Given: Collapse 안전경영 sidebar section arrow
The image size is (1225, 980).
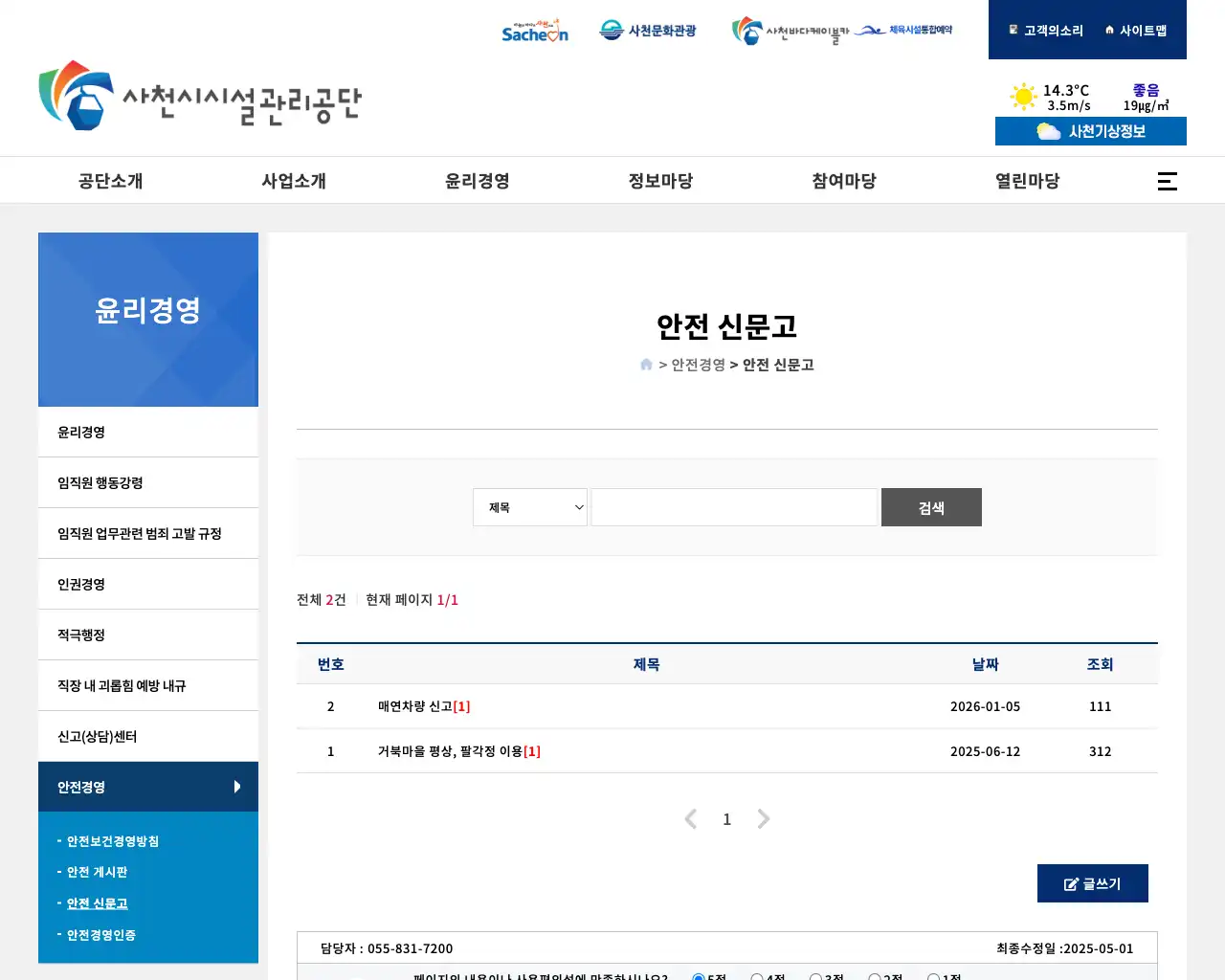Looking at the screenshot, I should coord(237,787).
